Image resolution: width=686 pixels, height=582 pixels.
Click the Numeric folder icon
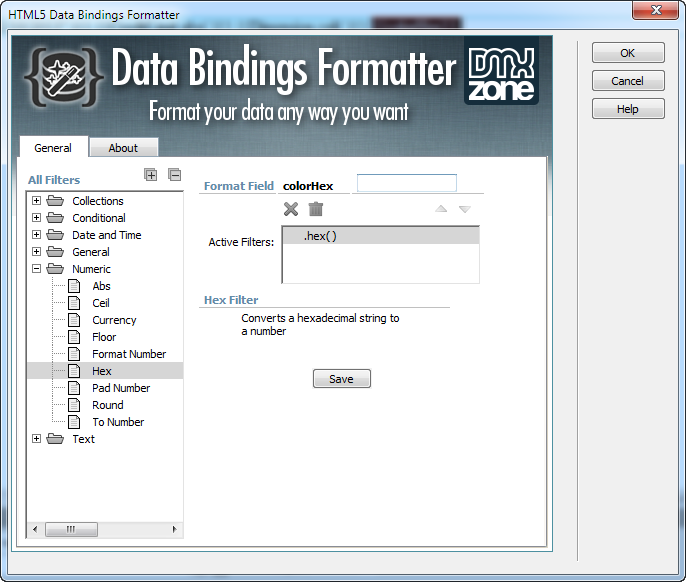click(x=55, y=269)
